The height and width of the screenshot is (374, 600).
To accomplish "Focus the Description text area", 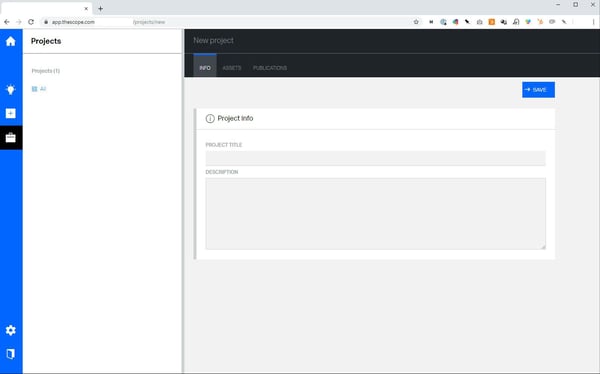I will click(375, 214).
